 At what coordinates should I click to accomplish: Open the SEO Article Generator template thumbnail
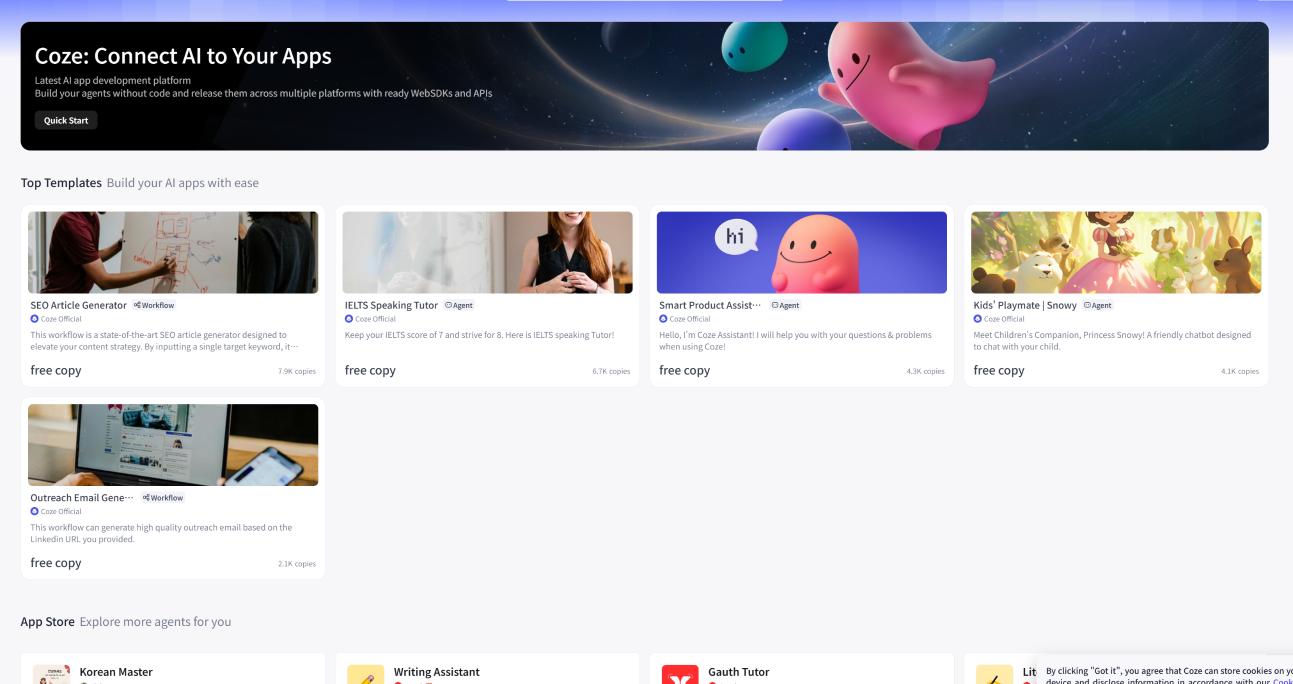173,252
